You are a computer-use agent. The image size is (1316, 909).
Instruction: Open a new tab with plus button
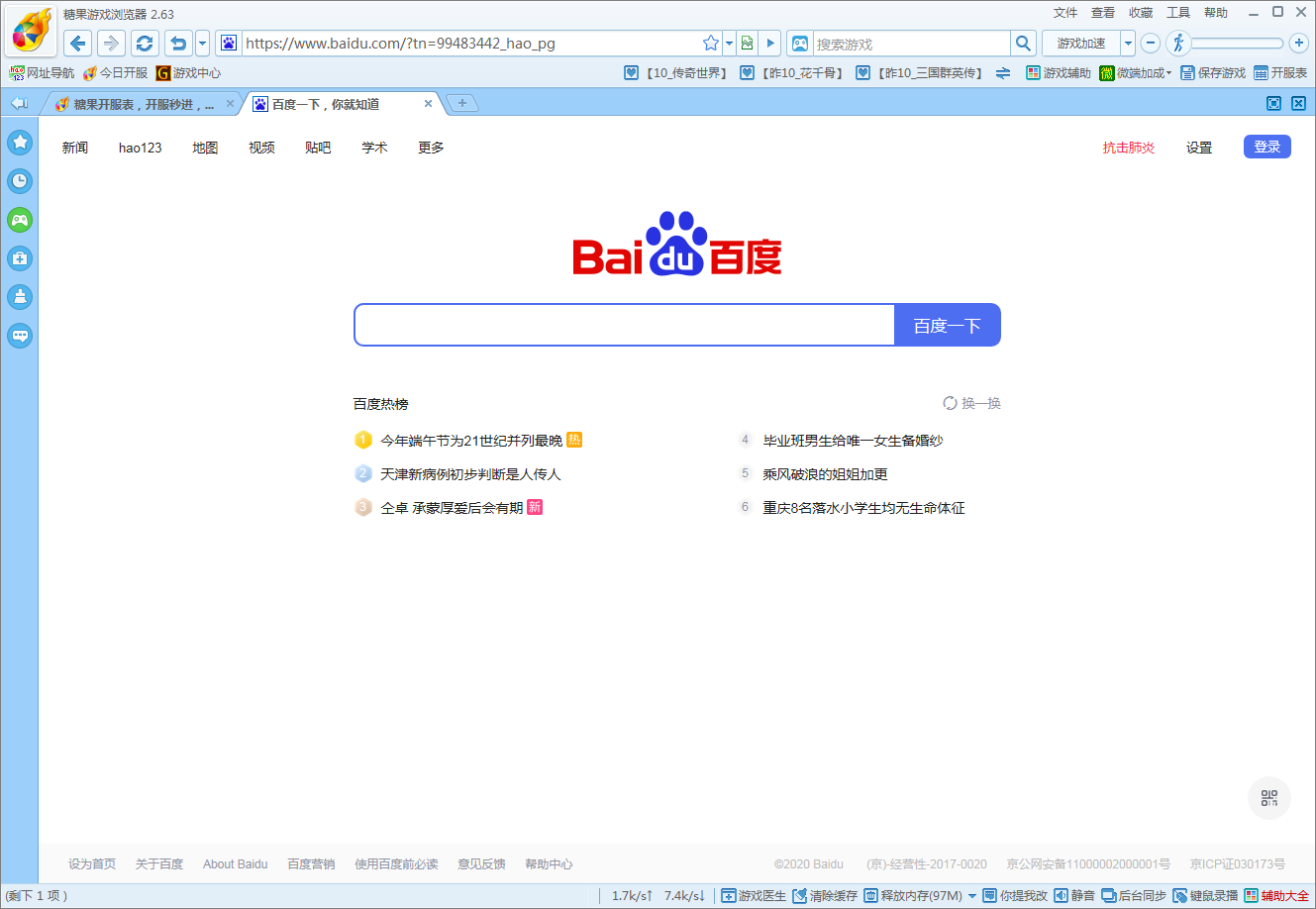coord(461,103)
